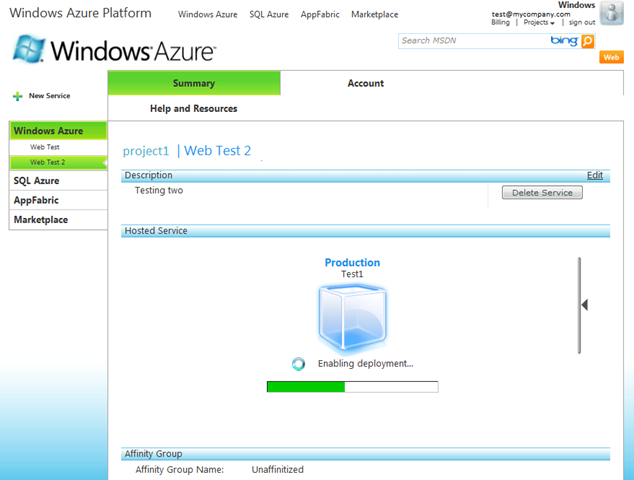Screen dimensions: 634x480
Task: Click the Edit link in Description
Action: 595,175
